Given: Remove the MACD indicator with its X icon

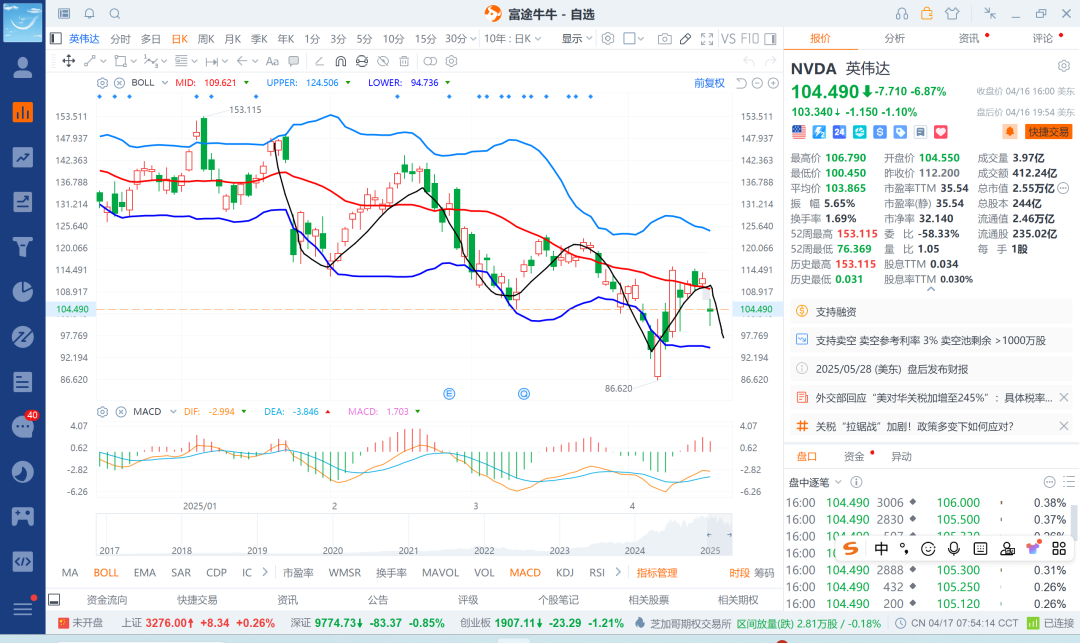Looking at the screenshot, I should [x=118, y=411].
